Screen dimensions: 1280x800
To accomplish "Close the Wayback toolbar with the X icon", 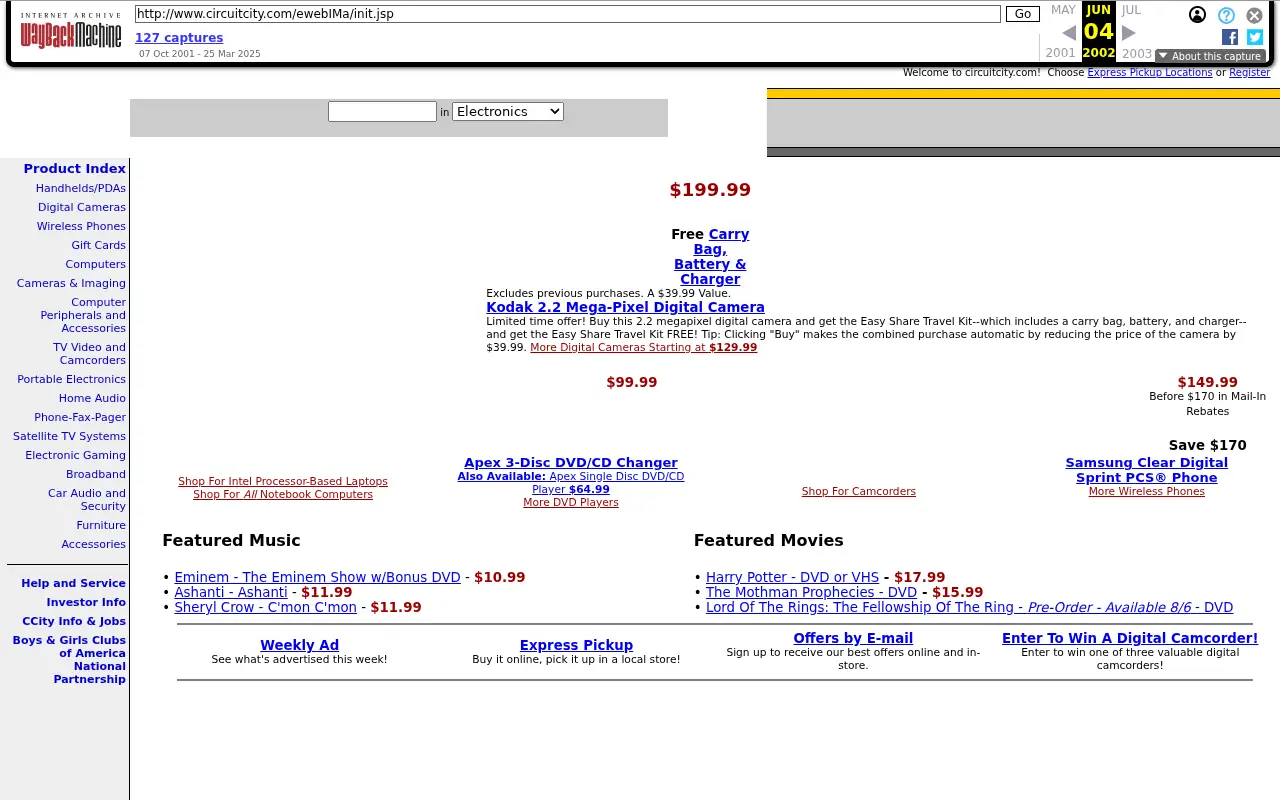I will coord(1254,15).
